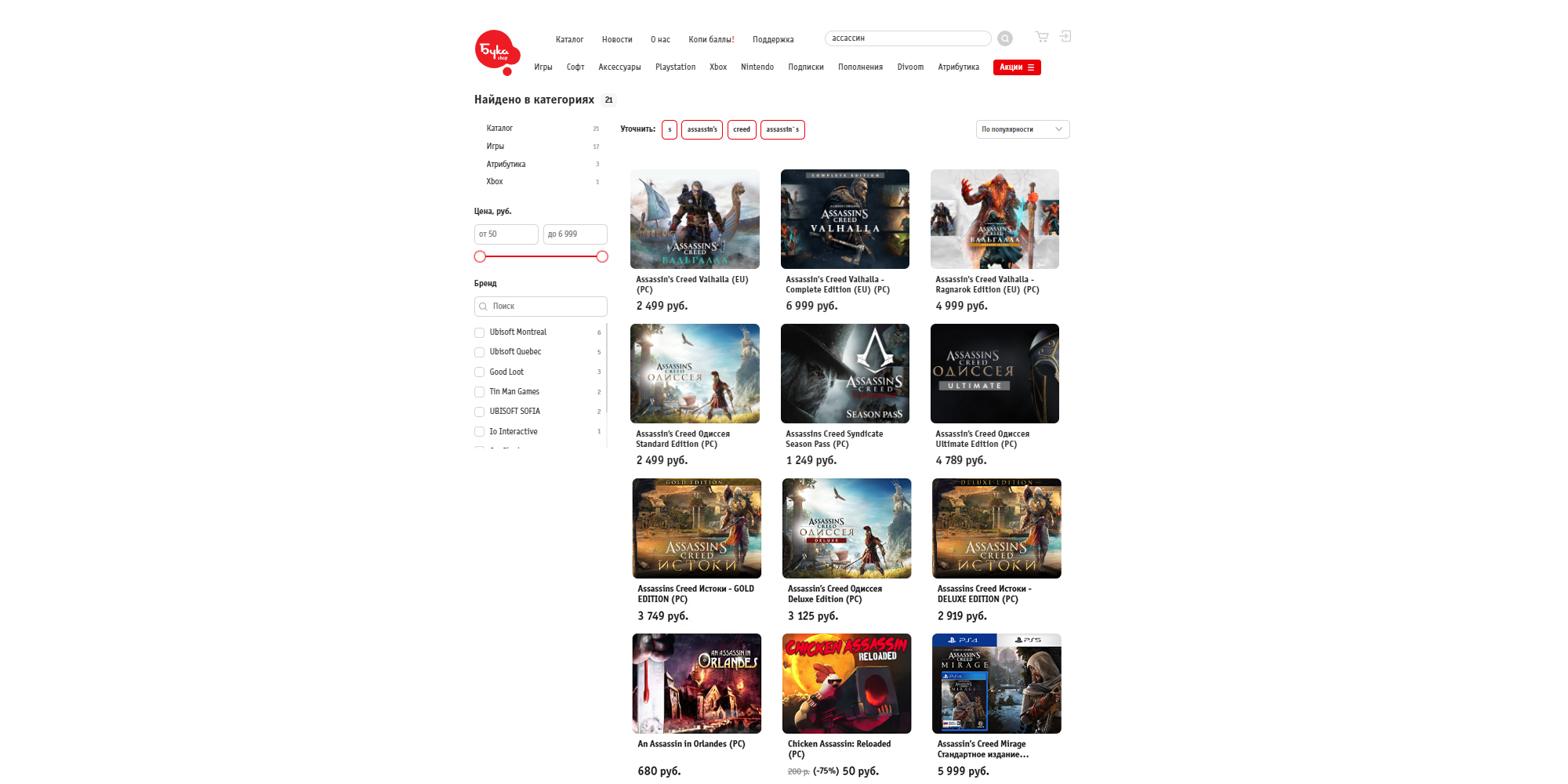Screen dimensions: 1568x784
Task: Click the right price slider handle
Action: [x=602, y=256]
